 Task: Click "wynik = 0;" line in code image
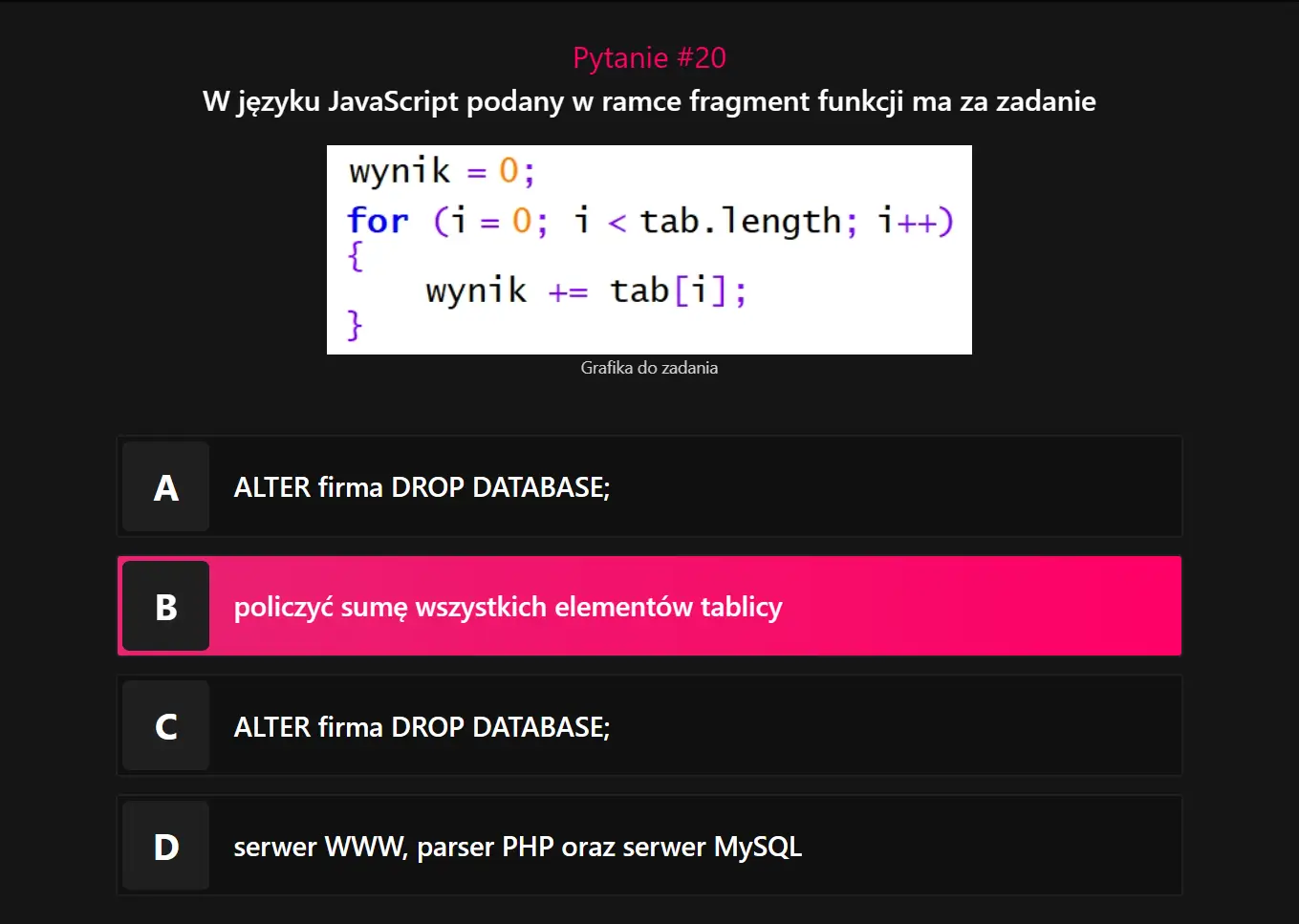tap(441, 171)
